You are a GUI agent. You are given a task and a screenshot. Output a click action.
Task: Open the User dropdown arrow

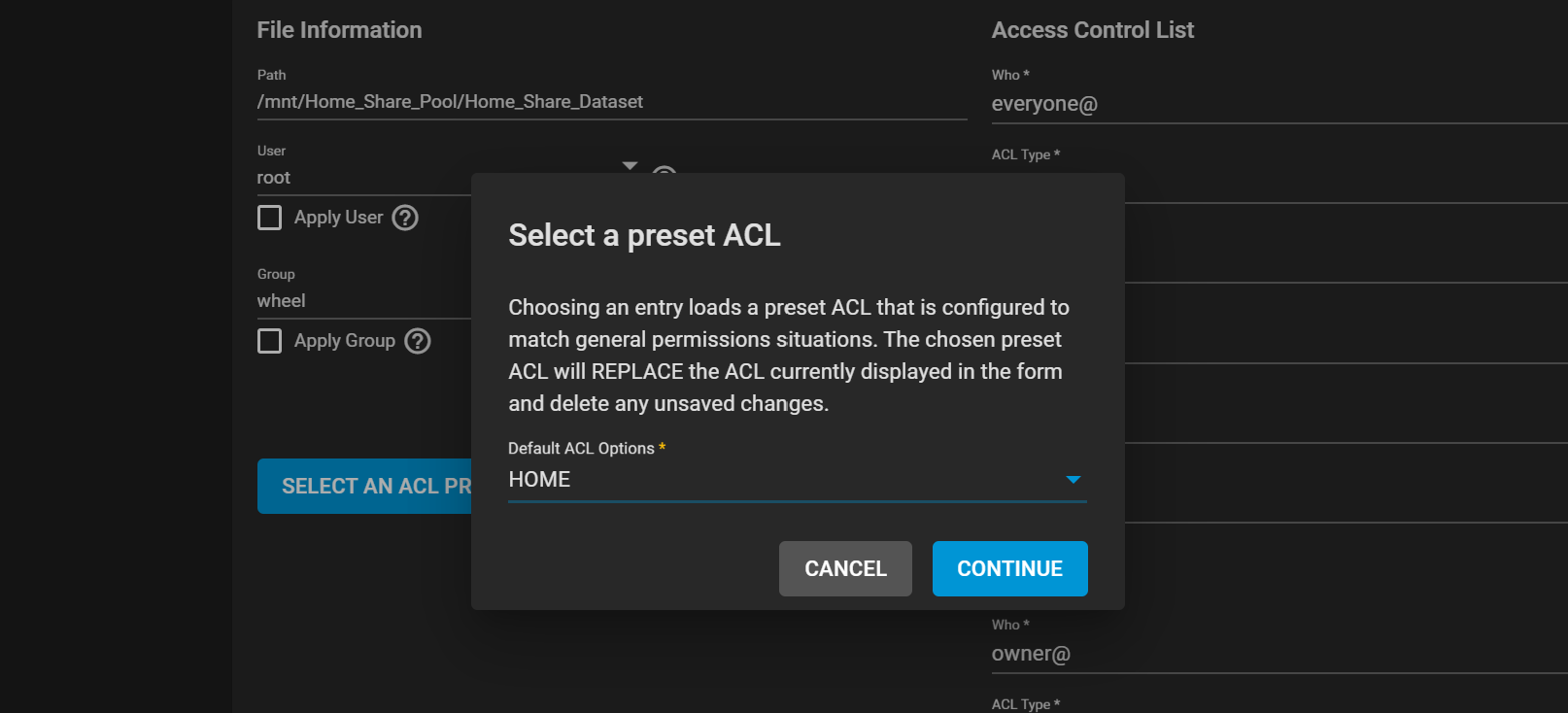click(x=630, y=166)
